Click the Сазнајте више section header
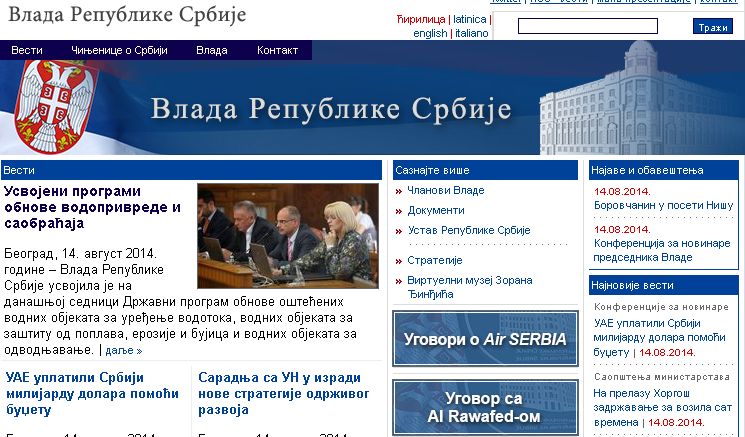This screenshot has height=437, width=745. (485, 170)
